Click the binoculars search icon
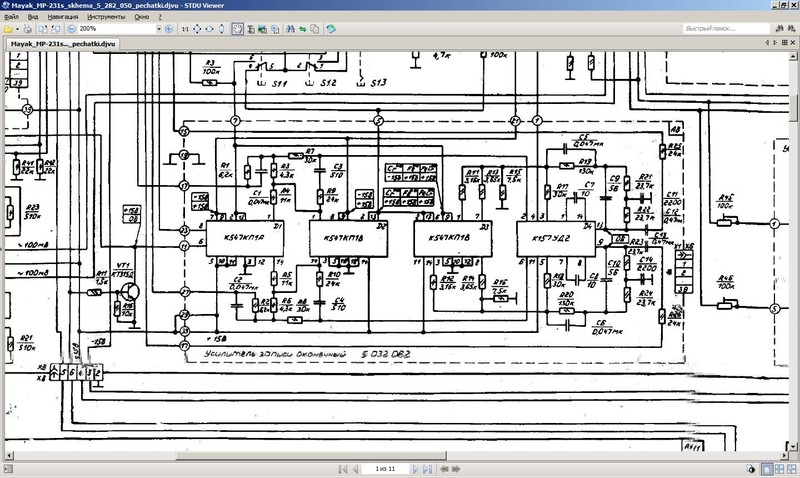This screenshot has width=800, height=478. click(290, 29)
